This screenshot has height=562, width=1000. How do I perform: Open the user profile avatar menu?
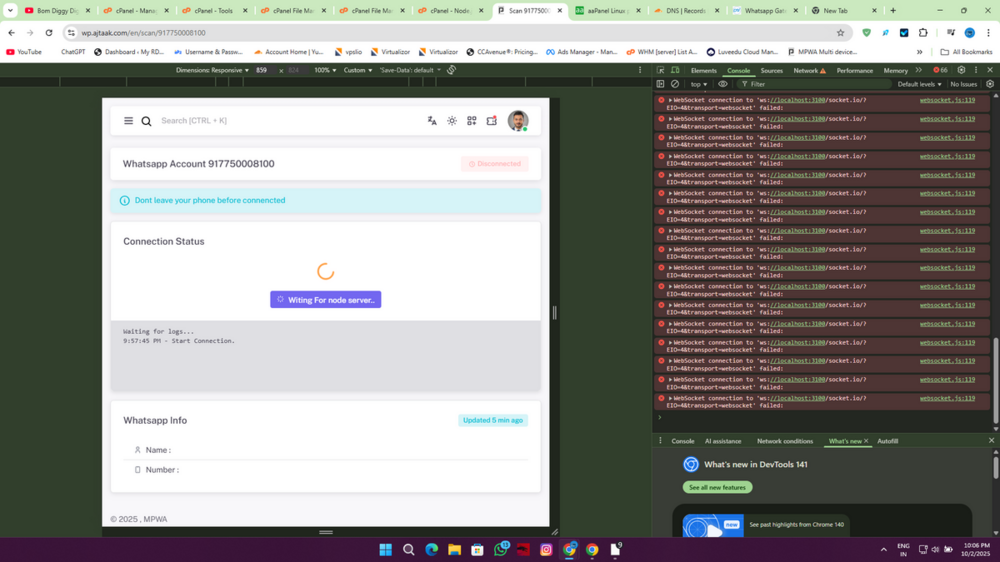pos(518,121)
